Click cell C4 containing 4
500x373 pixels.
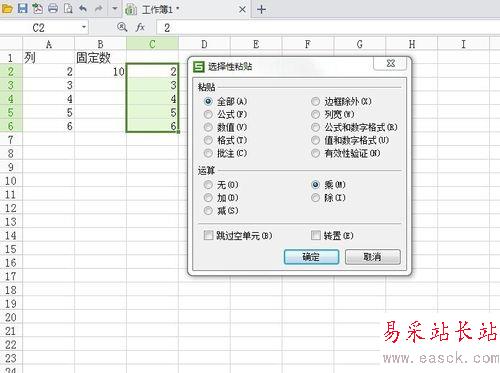click(152, 99)
